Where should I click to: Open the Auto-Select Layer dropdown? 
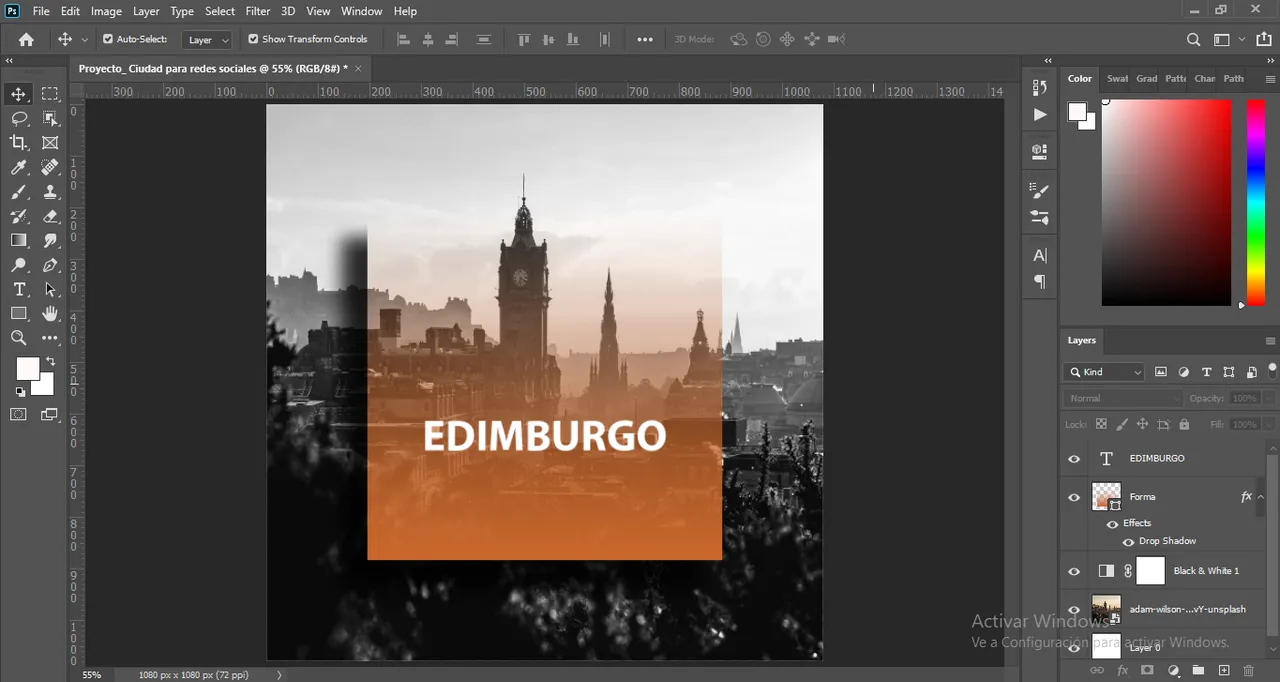click(208, 40)
